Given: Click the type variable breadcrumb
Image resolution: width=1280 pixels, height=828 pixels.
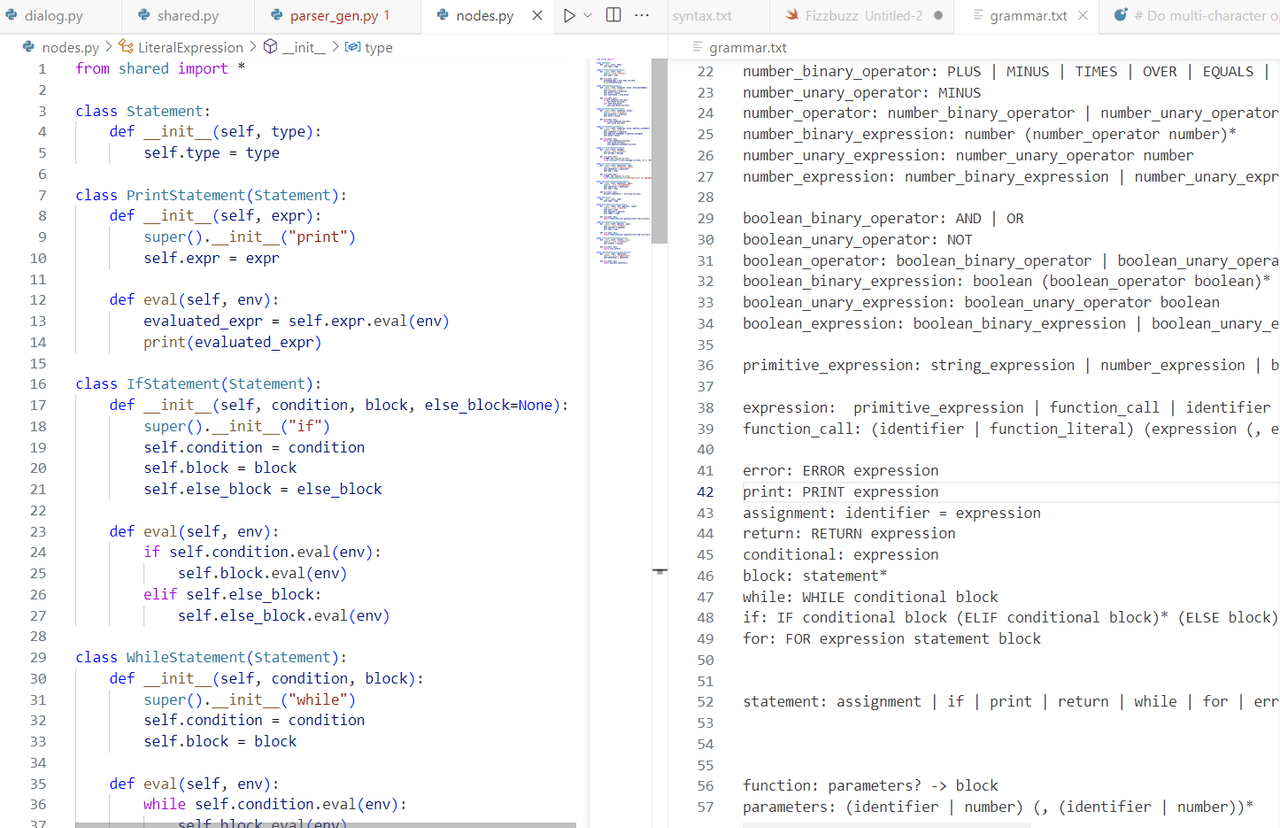Looking at the screenshot, I should (377, 48).
